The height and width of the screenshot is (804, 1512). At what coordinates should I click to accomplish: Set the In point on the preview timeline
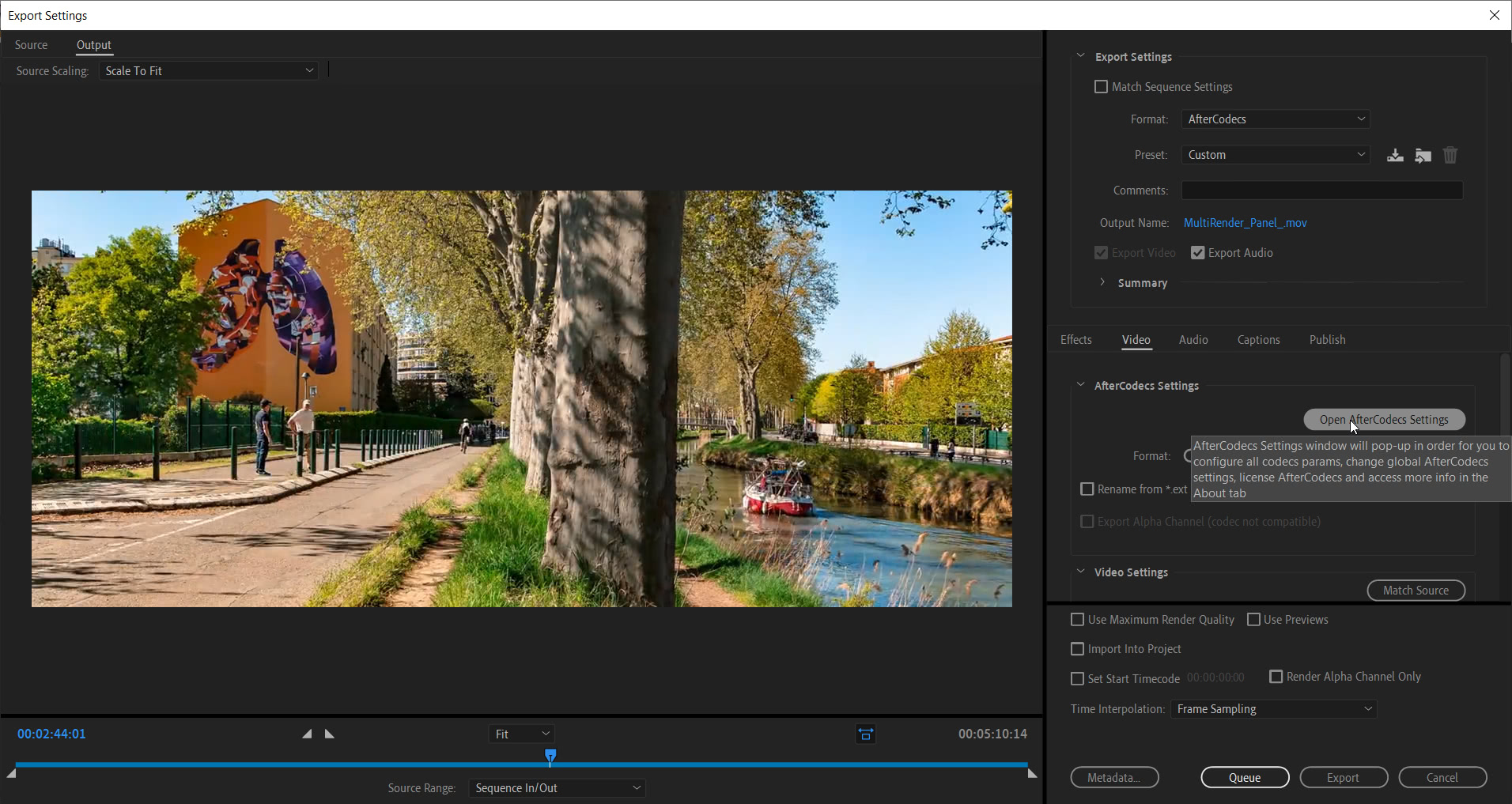[306, 734]
